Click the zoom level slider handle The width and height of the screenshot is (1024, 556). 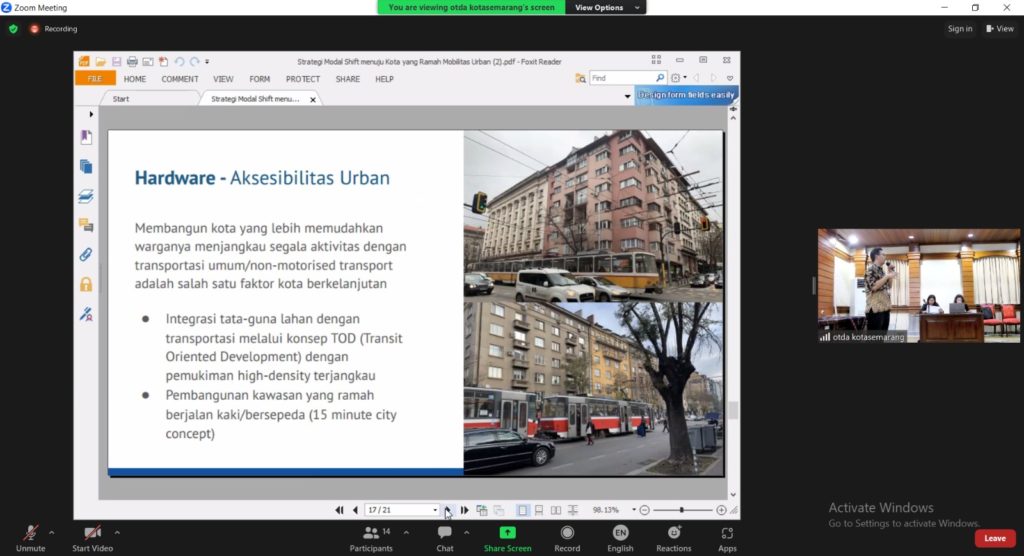coord(682,510)
